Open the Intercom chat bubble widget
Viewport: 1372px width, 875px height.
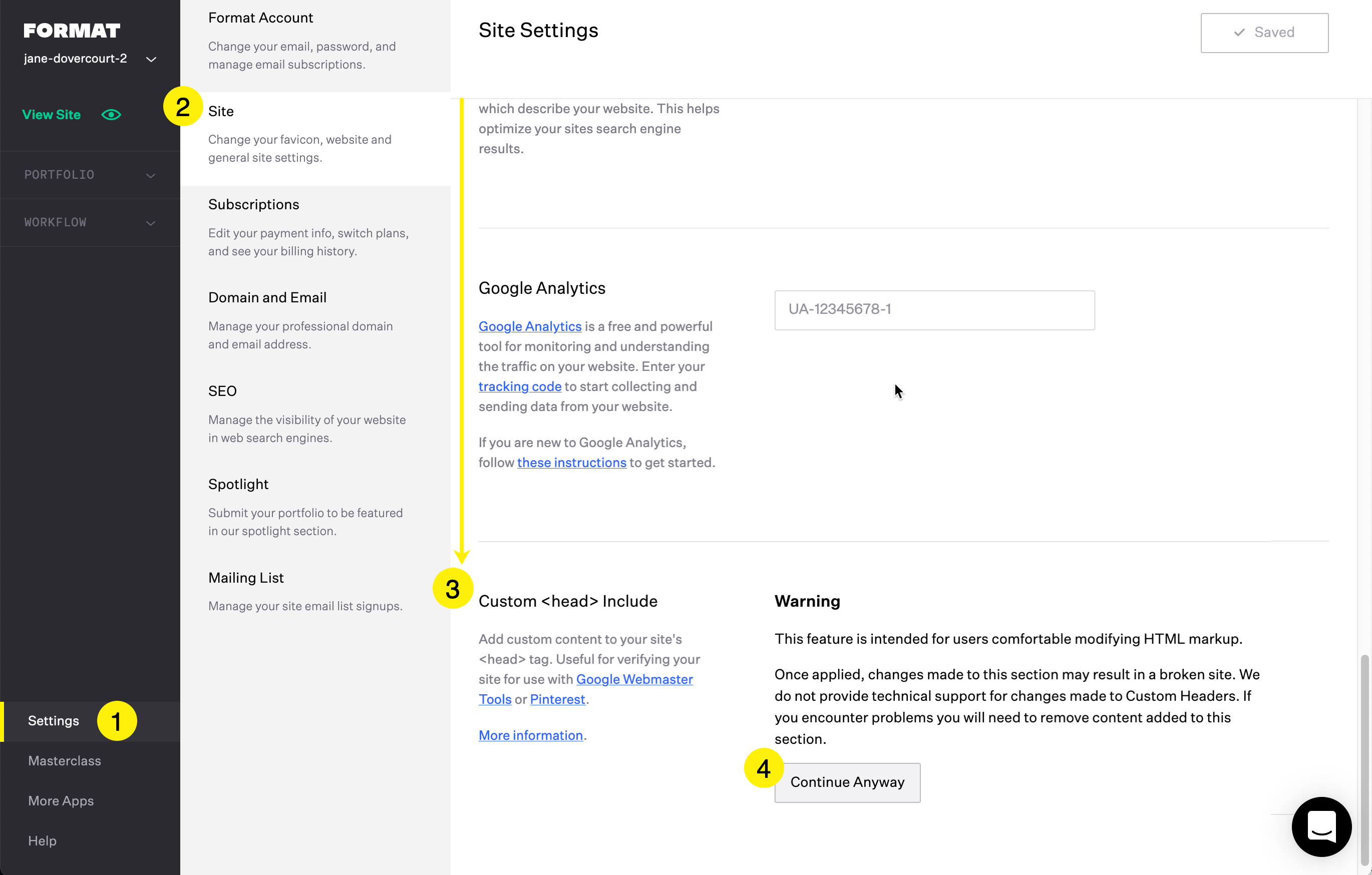1321,827
